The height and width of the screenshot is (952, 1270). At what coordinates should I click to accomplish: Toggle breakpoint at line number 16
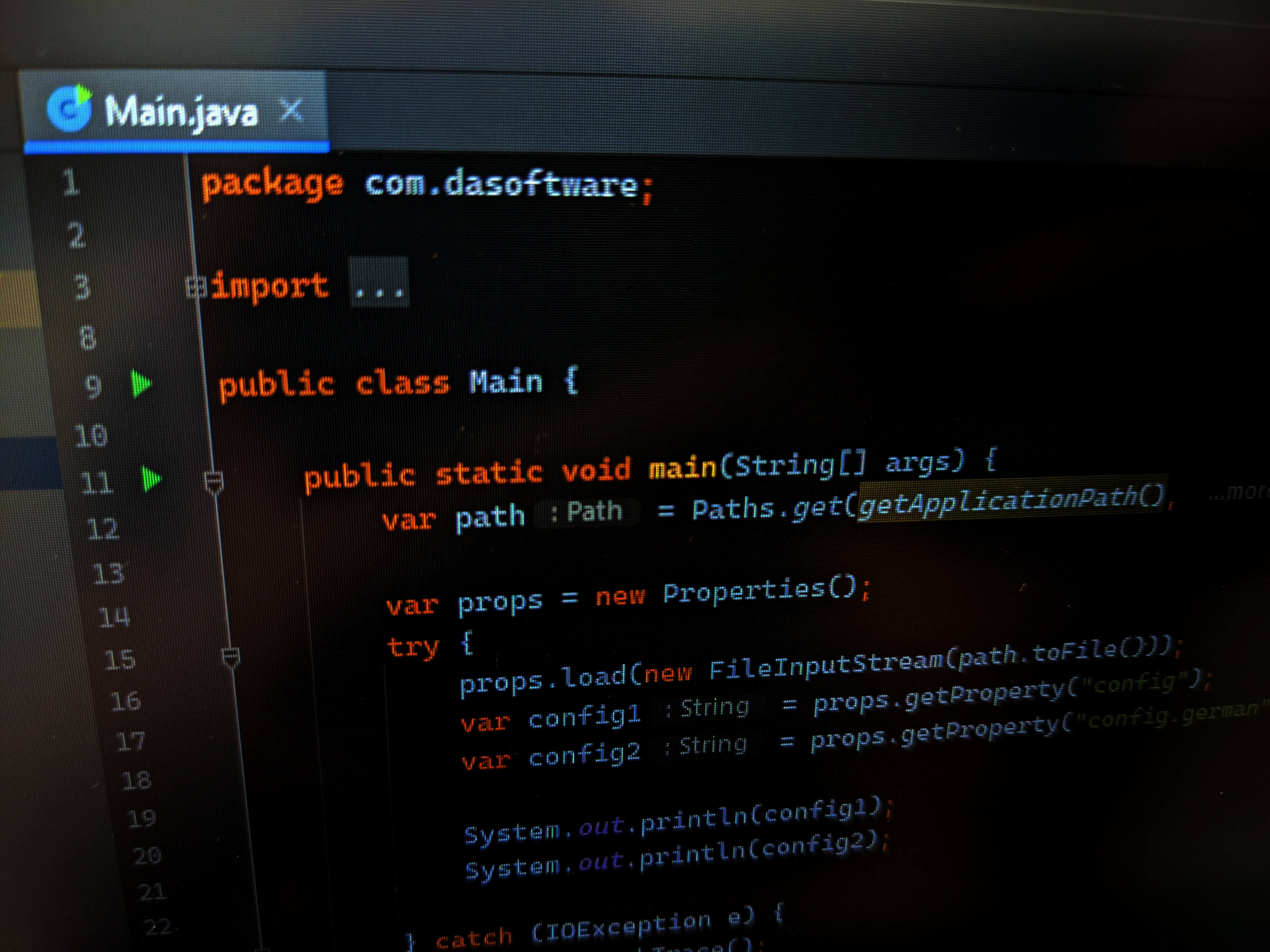coord(125,702)
